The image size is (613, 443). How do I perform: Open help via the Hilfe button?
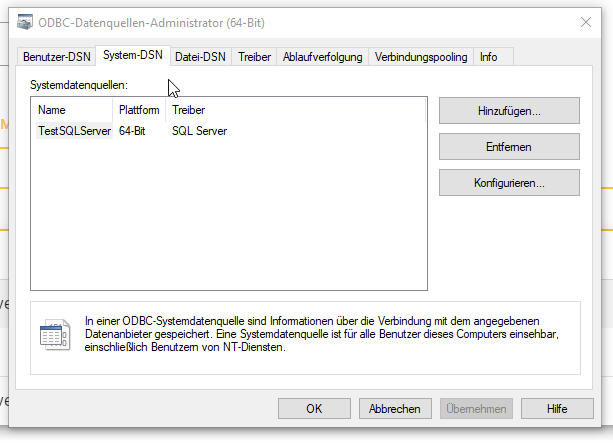point(557,408)
